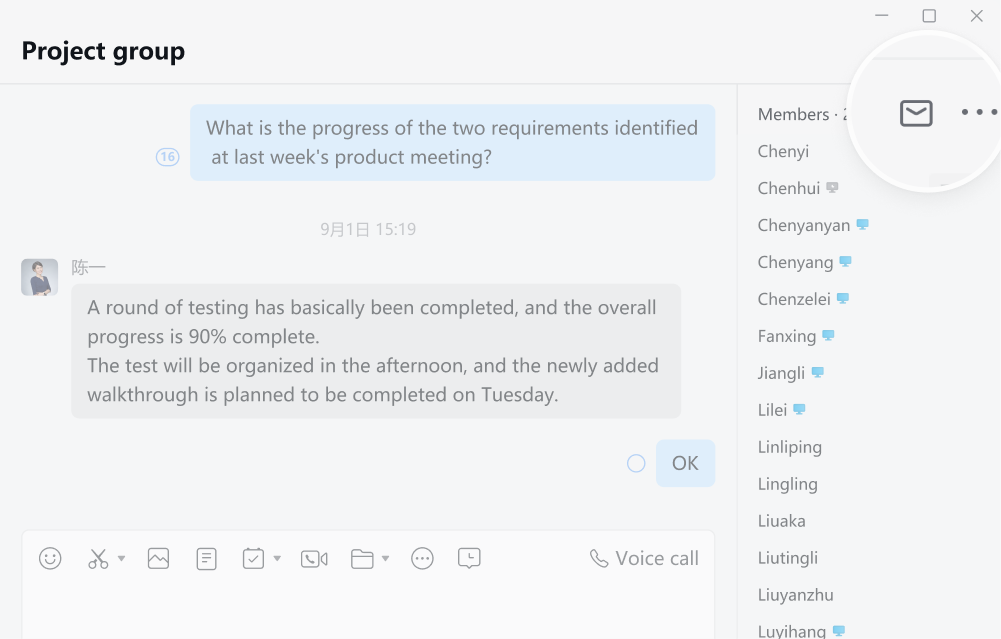Expand the folder options dropdown arrow

[x=386, y=559]
